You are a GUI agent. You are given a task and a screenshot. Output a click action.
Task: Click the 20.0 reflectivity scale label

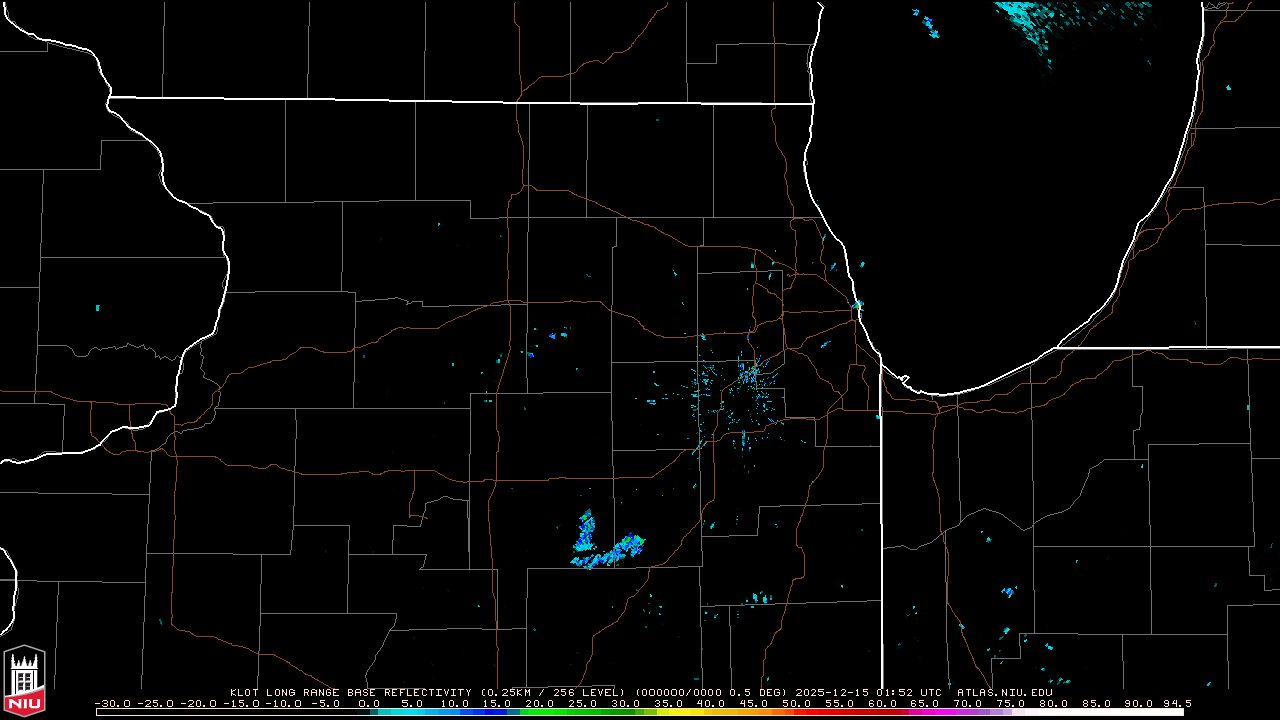(x=541, y=704)
